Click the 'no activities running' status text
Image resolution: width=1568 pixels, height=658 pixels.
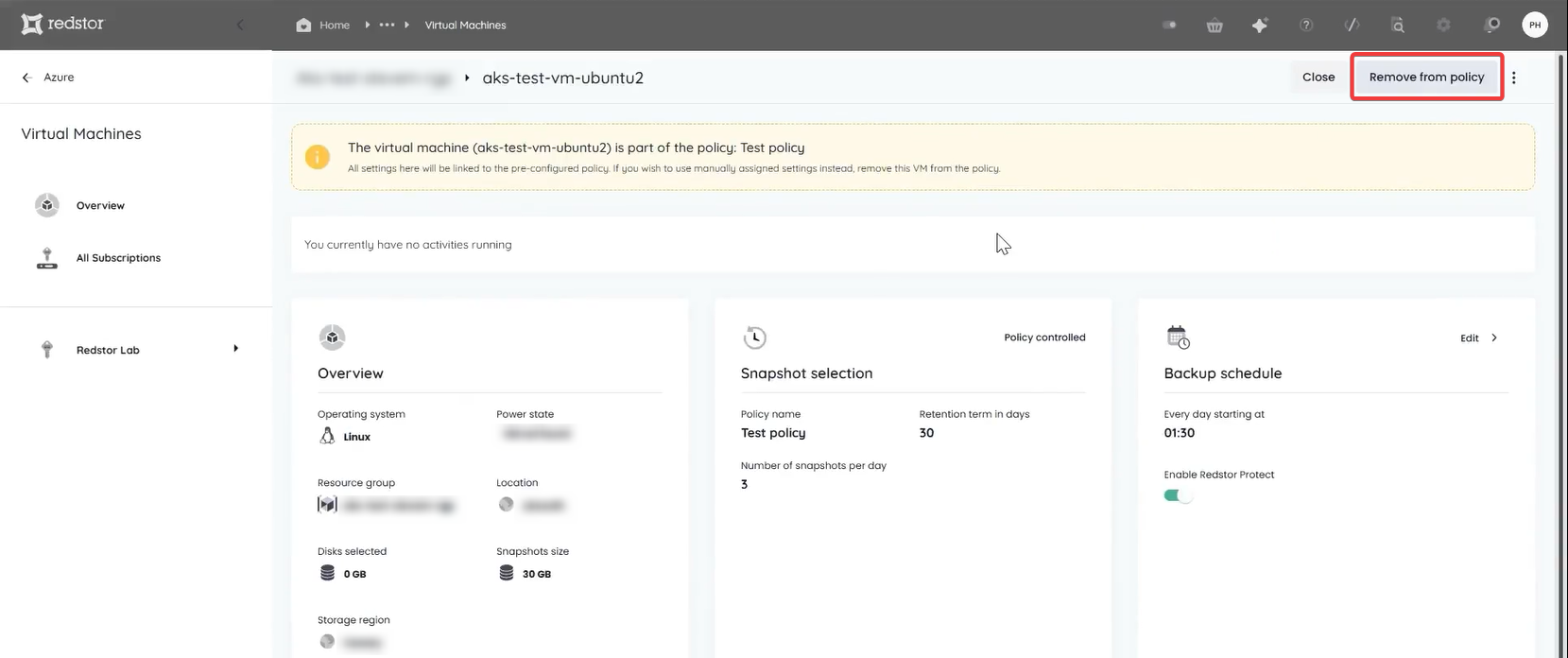click(x=407, y=245)
